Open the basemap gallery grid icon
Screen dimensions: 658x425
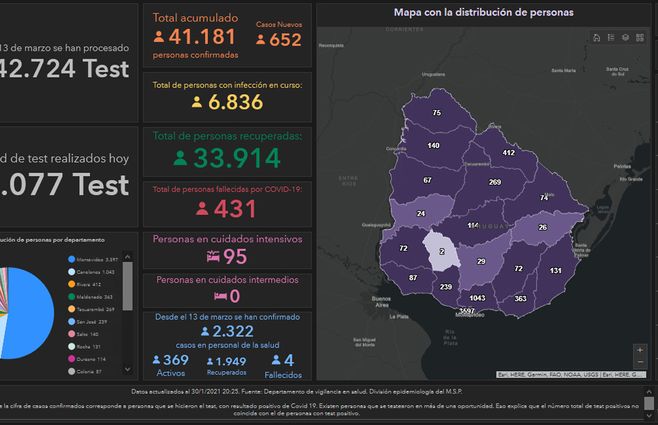[x=640, y=38]
